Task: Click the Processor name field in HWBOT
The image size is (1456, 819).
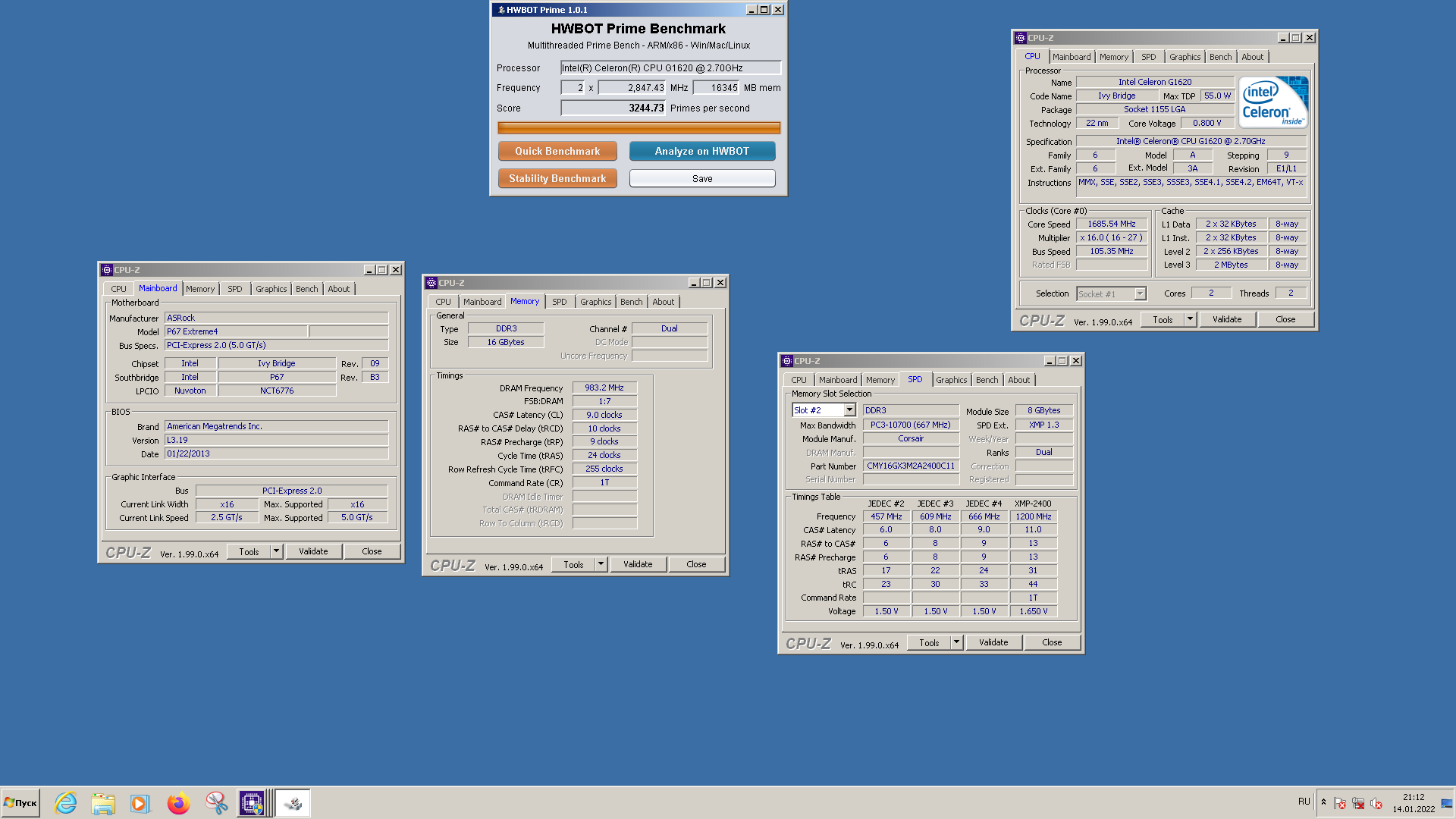Action: 670,67
